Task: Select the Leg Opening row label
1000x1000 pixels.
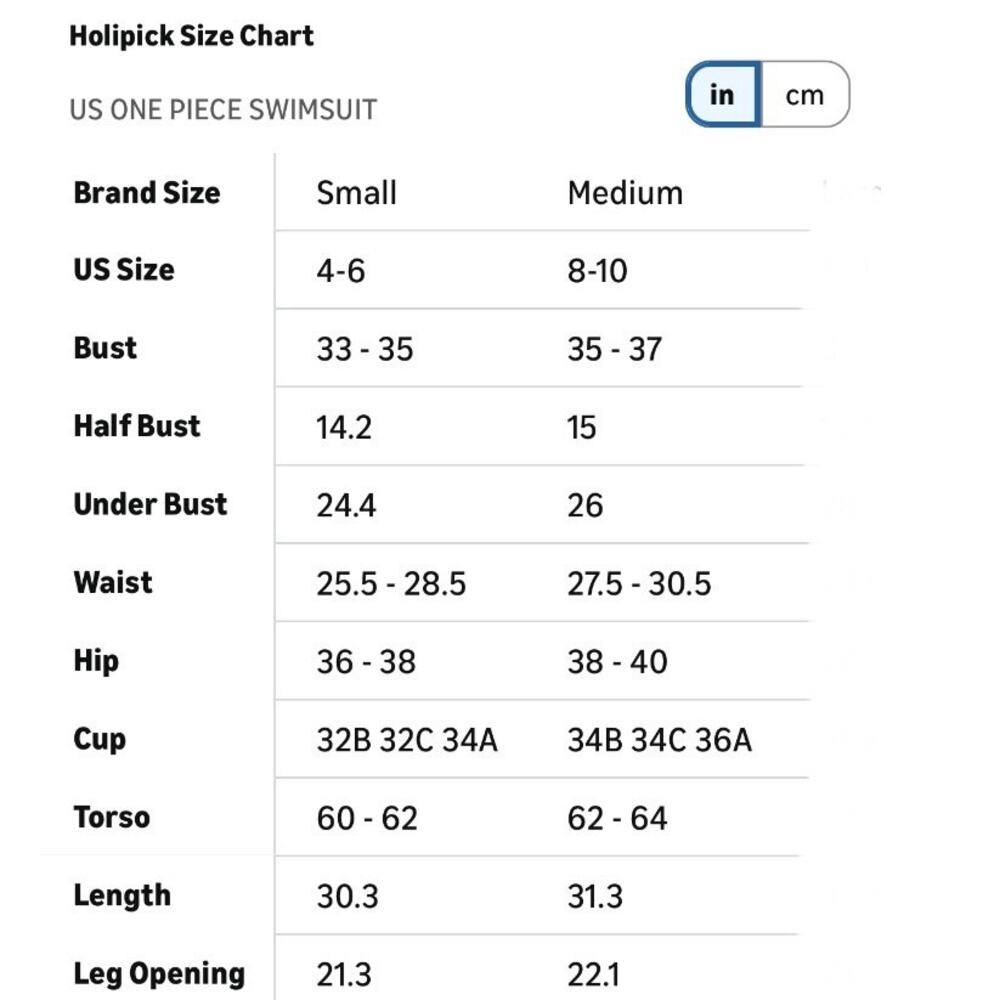Action: pos(159,974)
